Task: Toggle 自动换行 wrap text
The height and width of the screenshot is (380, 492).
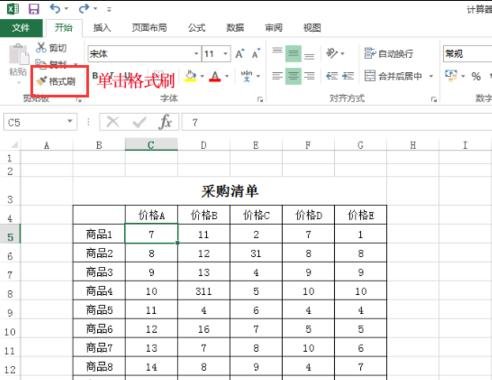Action: pyautogui.click(x=389, y=53)
